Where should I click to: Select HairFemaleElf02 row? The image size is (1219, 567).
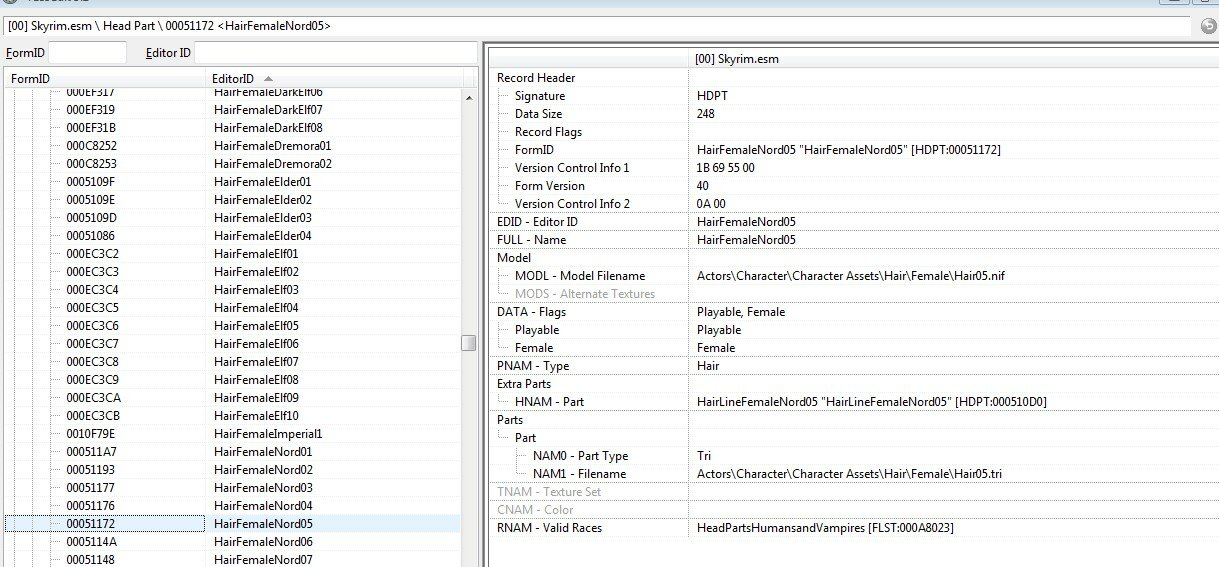[x=233, y=272]
